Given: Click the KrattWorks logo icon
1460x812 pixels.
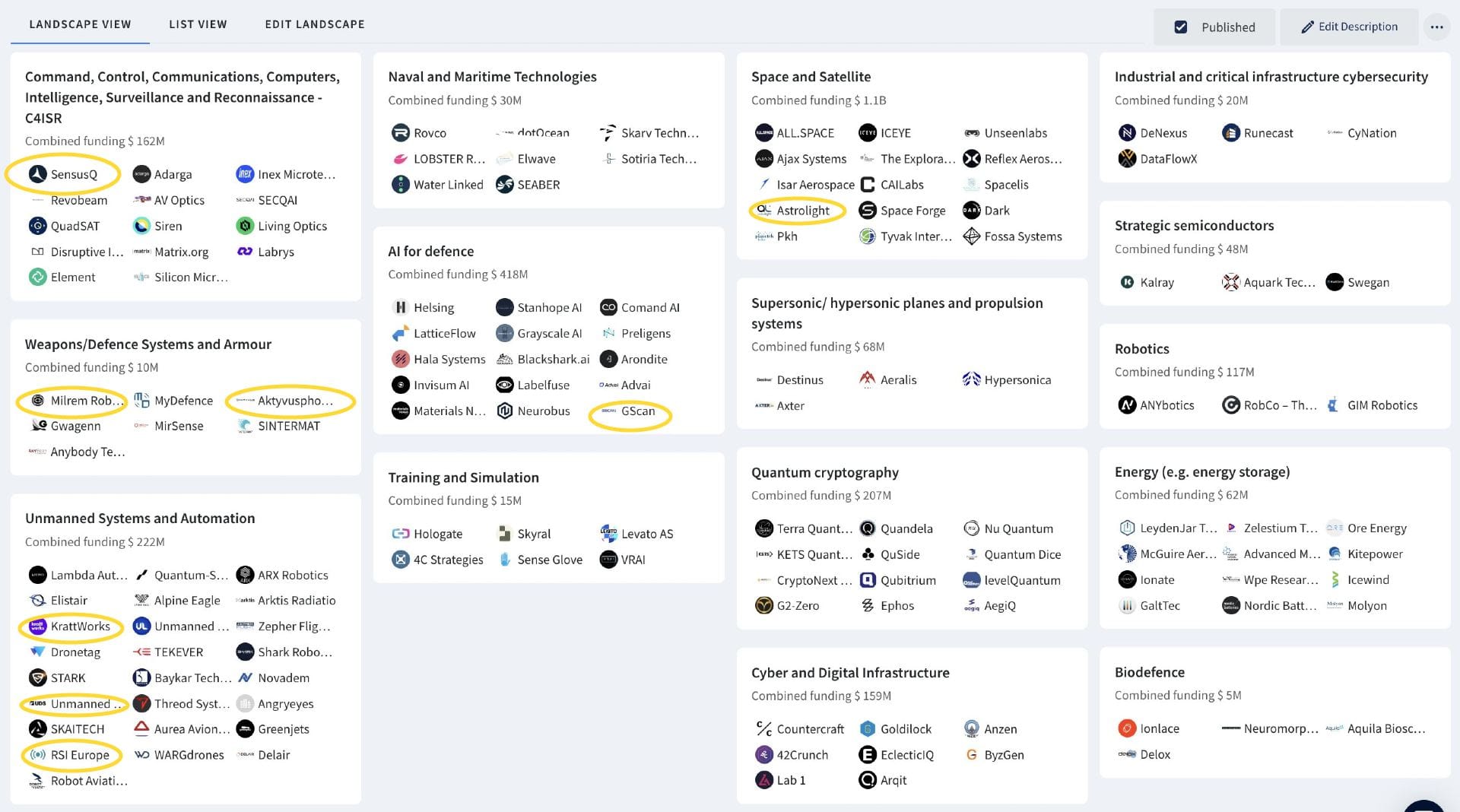Looking at the screenshot, I should click(x=38, y=626).
